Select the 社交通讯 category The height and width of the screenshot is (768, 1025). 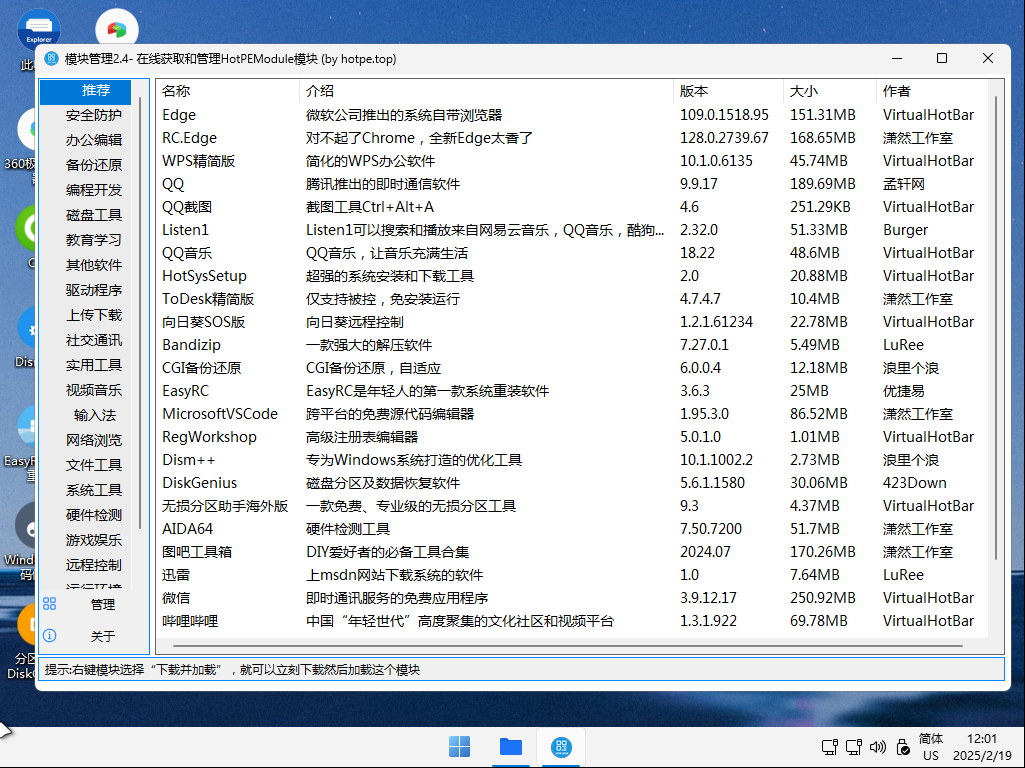pyautogui.click(x=86, y=340)
